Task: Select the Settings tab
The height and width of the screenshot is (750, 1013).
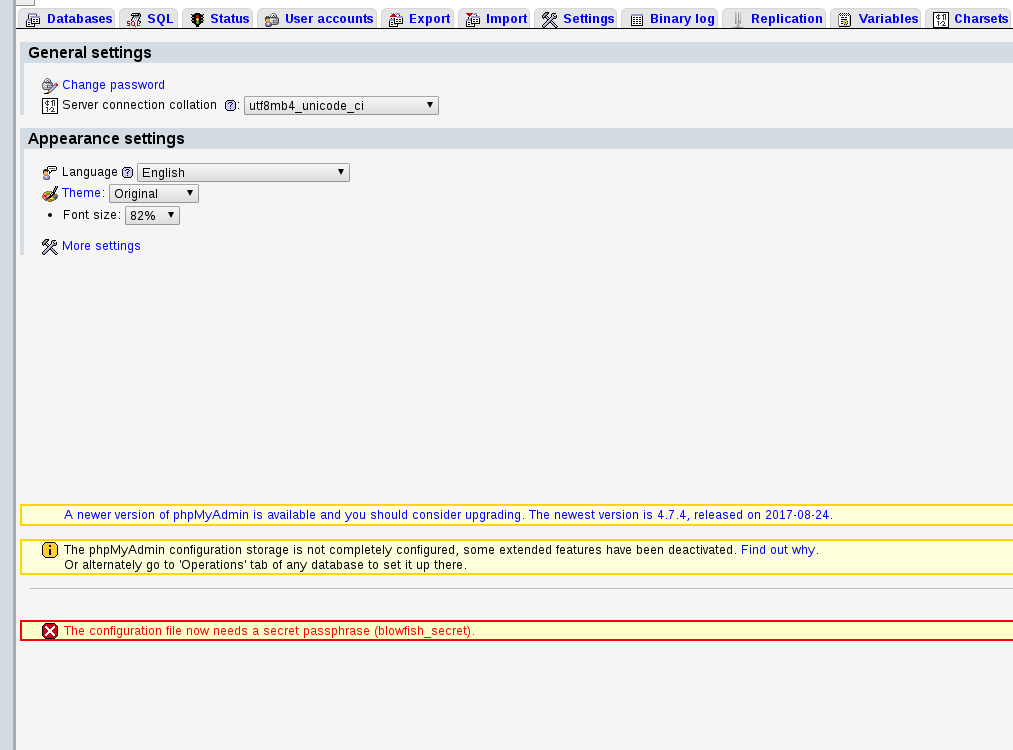Action: click(576, 19)
